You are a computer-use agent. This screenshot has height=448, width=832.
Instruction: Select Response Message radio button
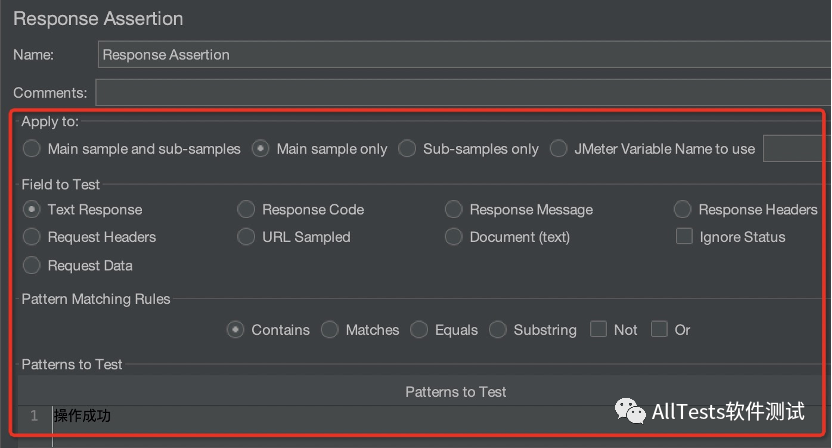454,210
